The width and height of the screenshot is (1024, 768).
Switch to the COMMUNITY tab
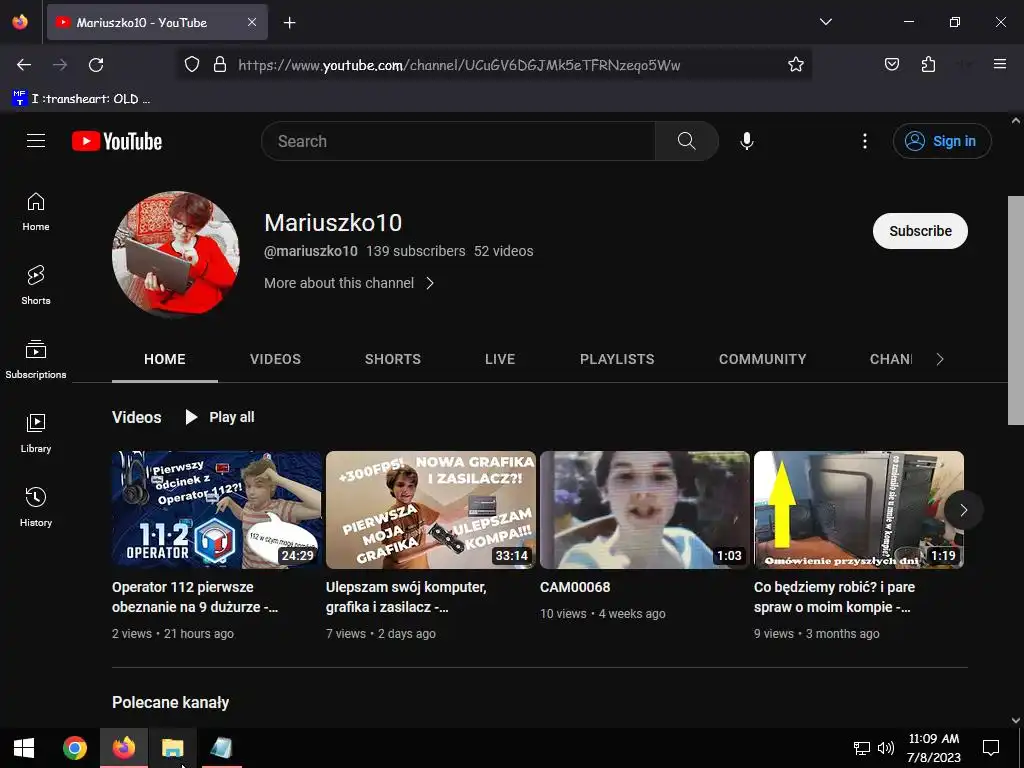pos(762,359)
